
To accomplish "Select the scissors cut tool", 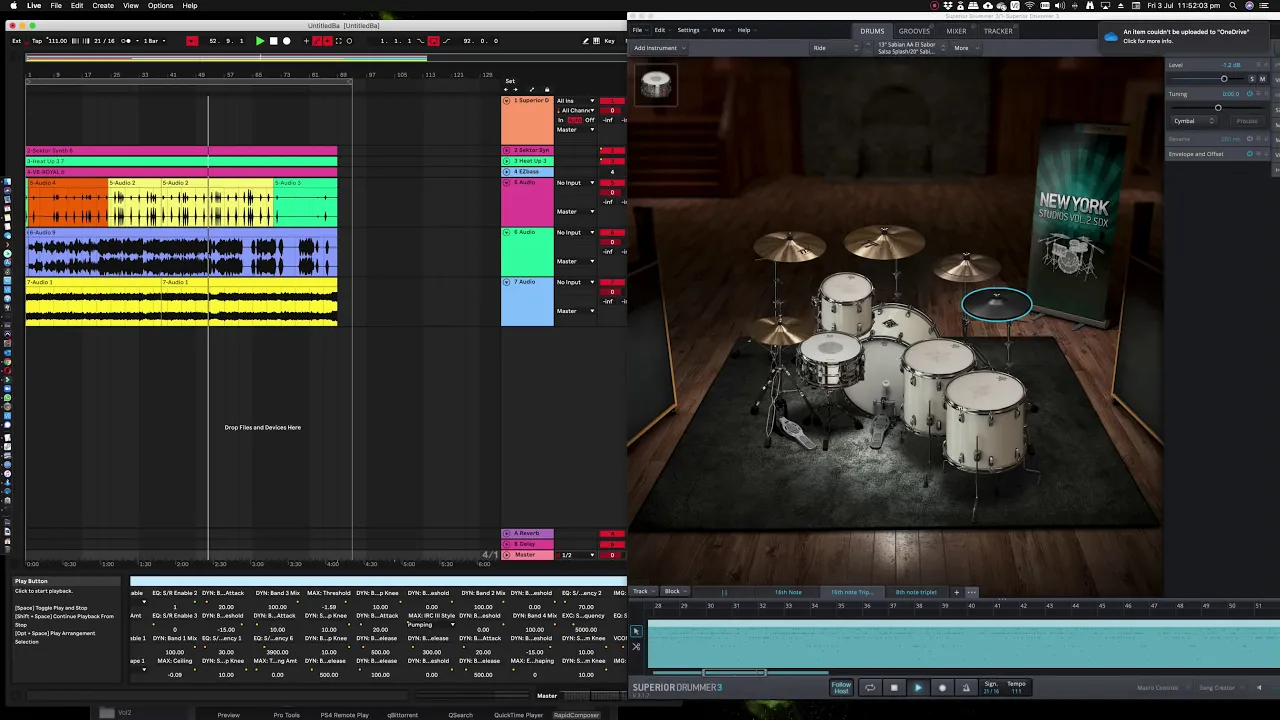I will pyautogui.click(x=636, y=646).
